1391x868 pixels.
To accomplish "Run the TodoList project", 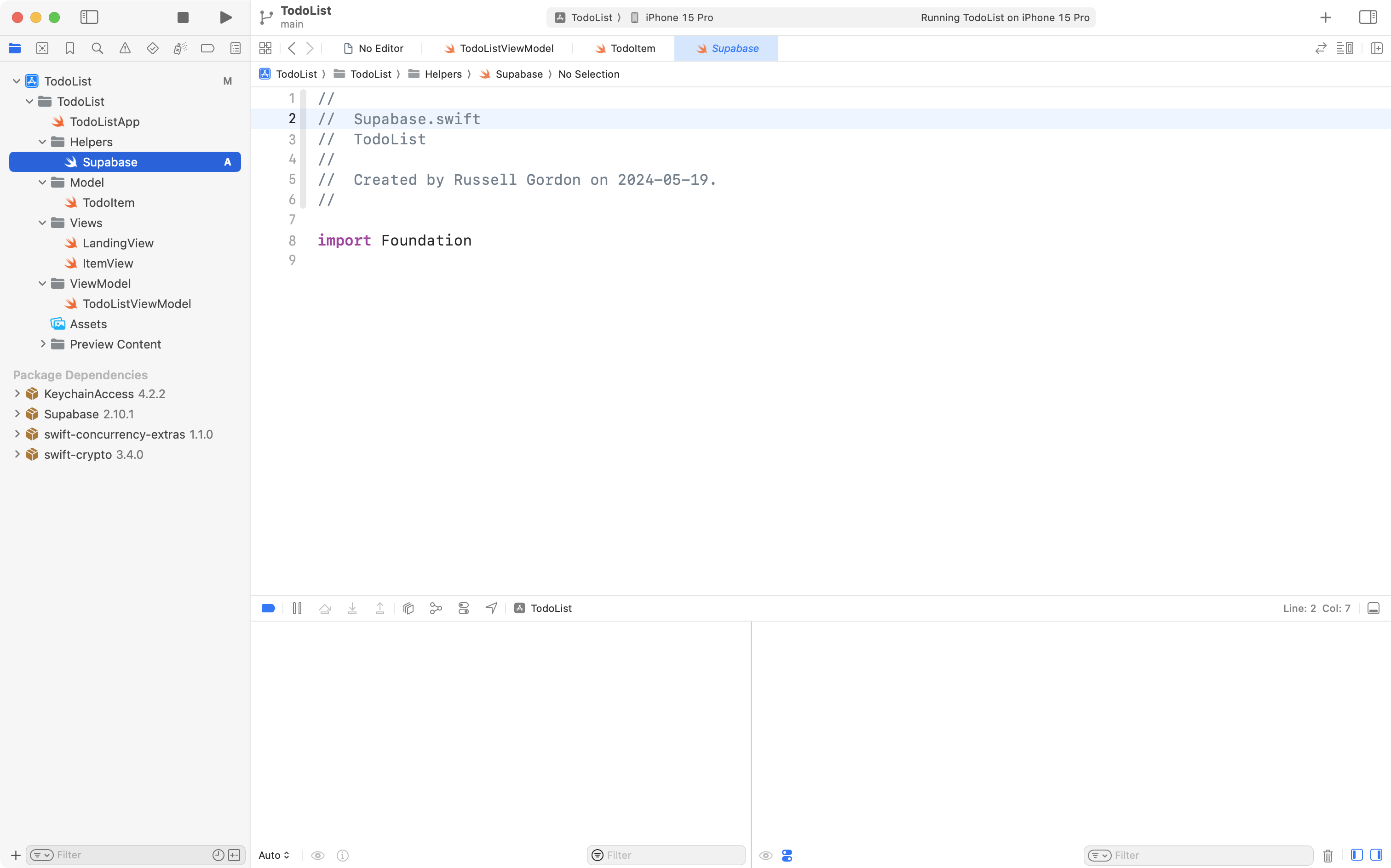I will 225,17.
